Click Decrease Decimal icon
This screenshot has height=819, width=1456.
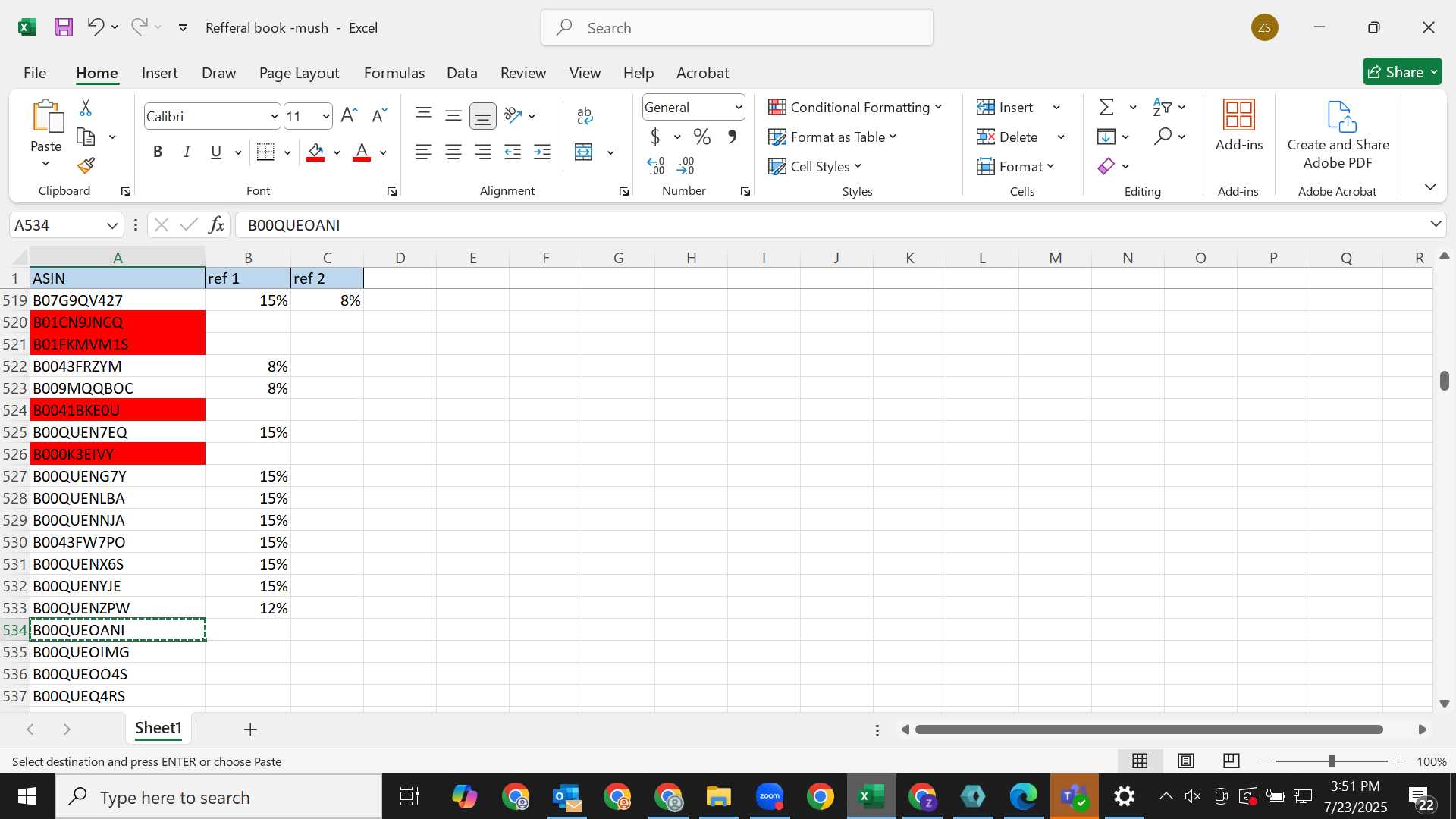click(686, 165)
